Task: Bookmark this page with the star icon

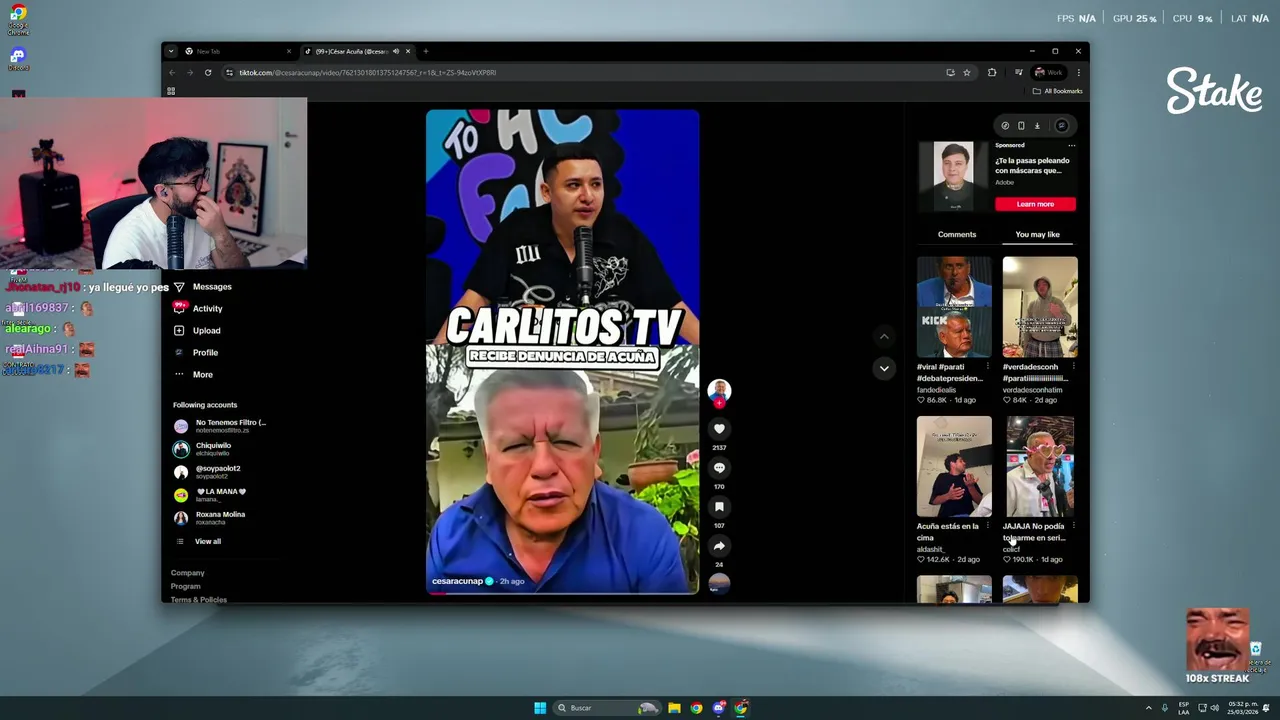Action: [x=967, y=72]
